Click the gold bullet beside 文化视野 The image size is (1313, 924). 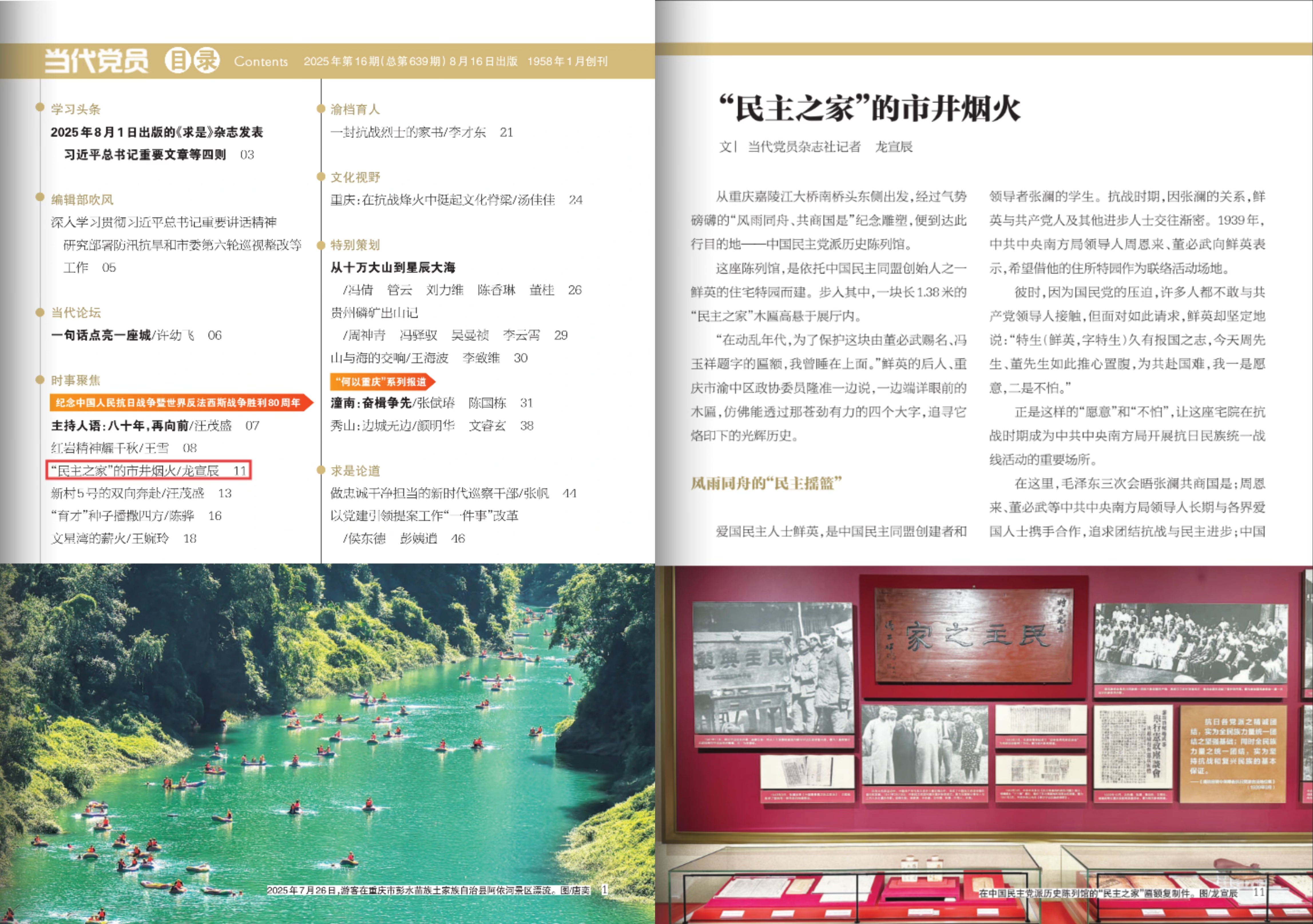321,176
